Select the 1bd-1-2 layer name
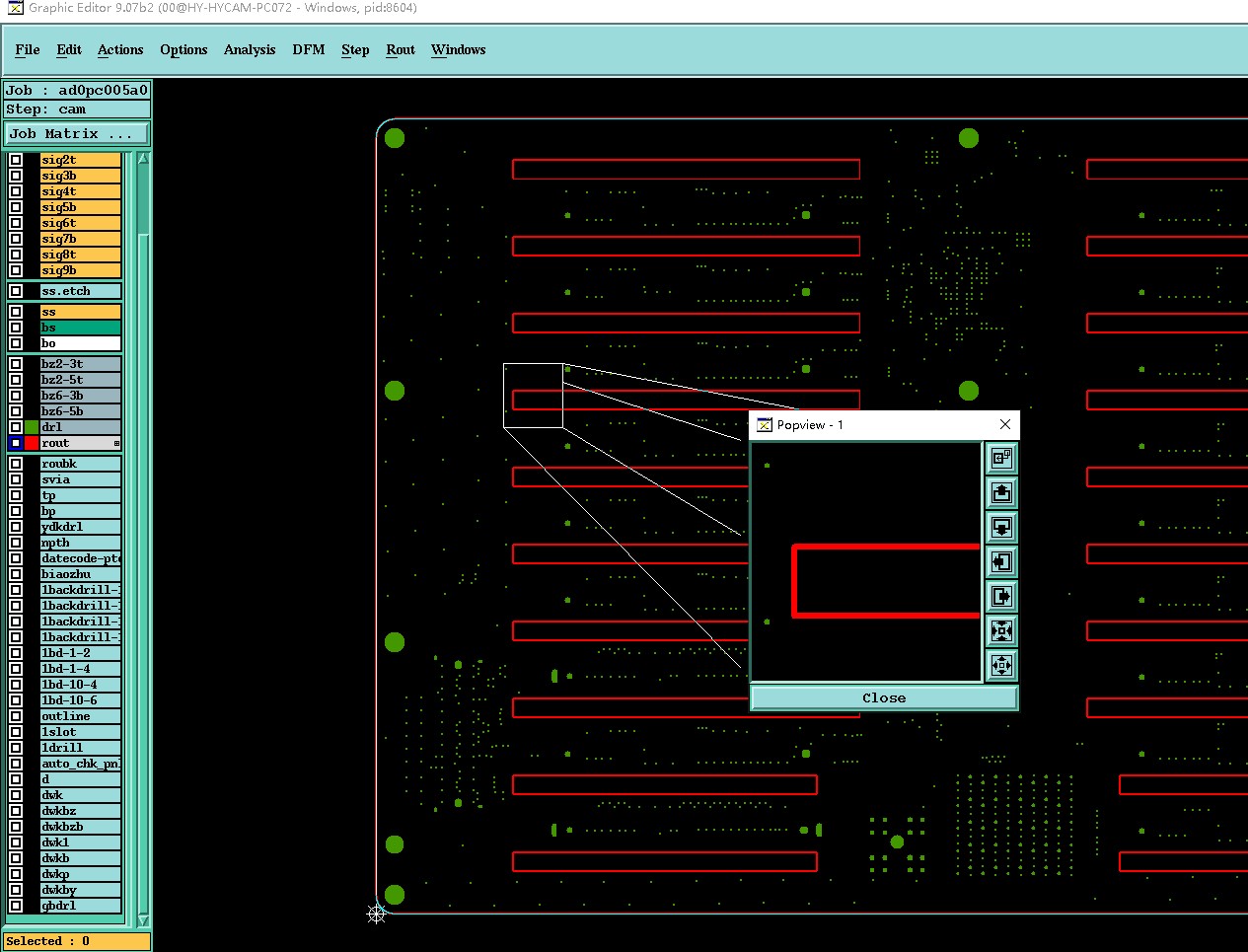The image size is (1248, 952). [80, 653]
